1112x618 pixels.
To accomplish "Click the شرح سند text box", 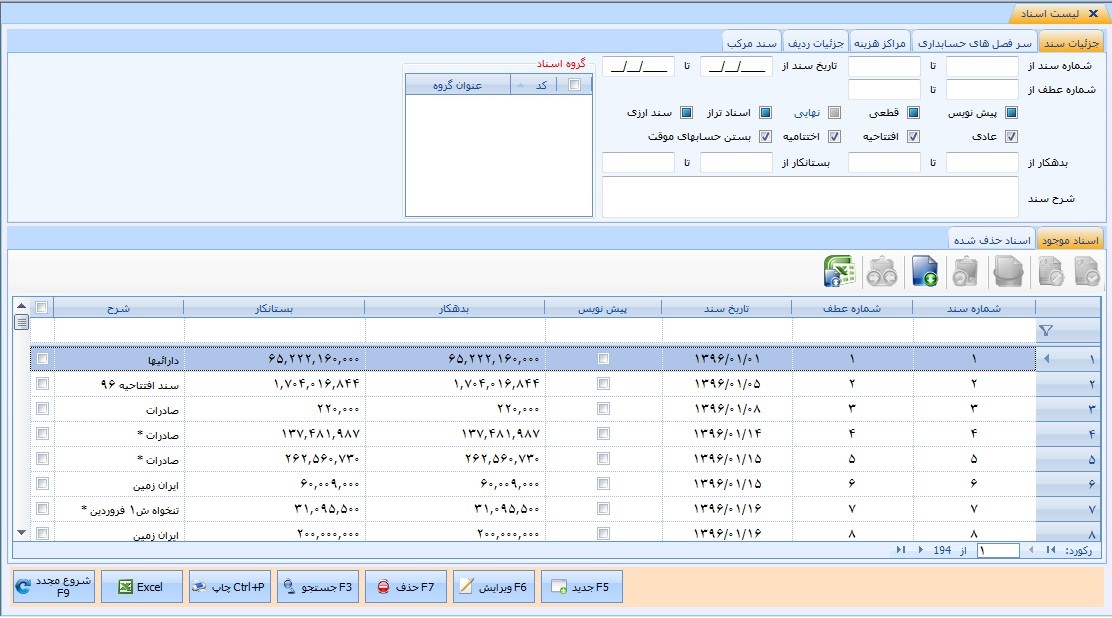I will point(811,197).
